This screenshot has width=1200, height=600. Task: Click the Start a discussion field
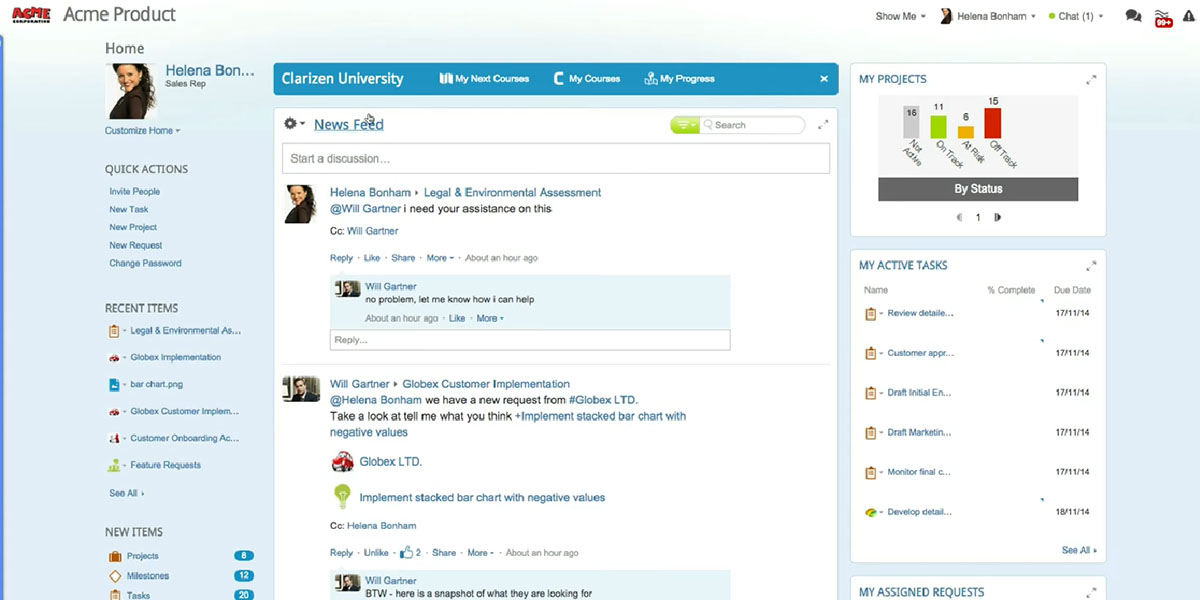coord(555,158)
